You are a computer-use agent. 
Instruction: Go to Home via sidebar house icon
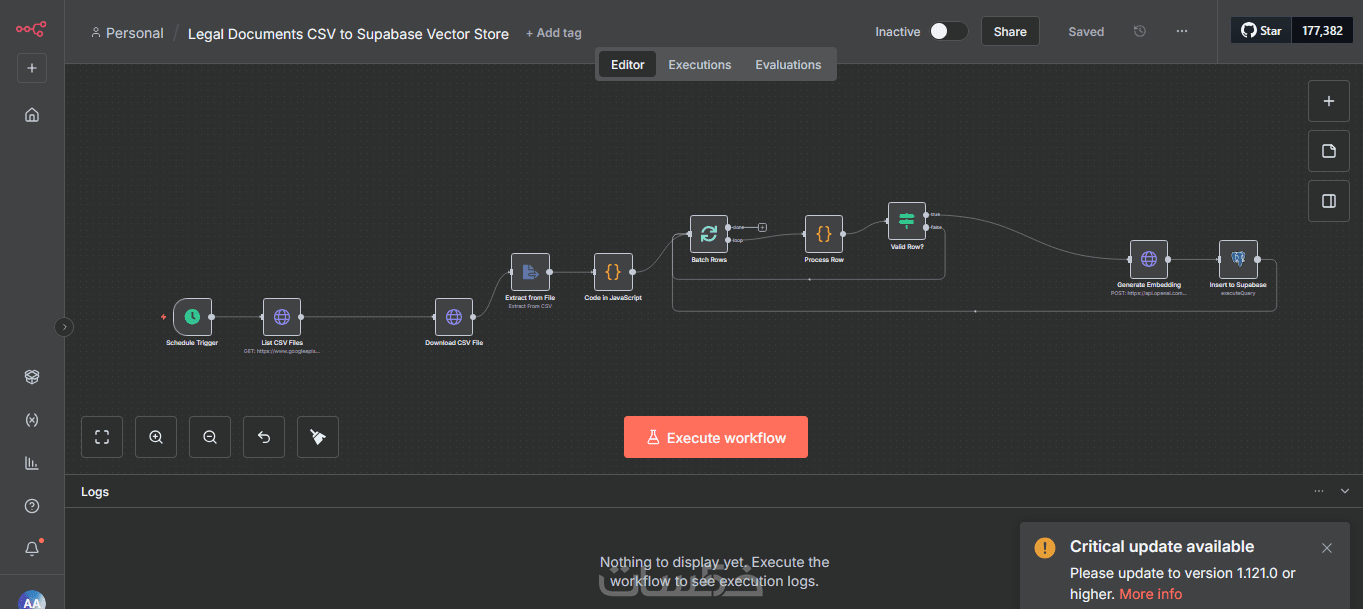[x=32, y=115]
